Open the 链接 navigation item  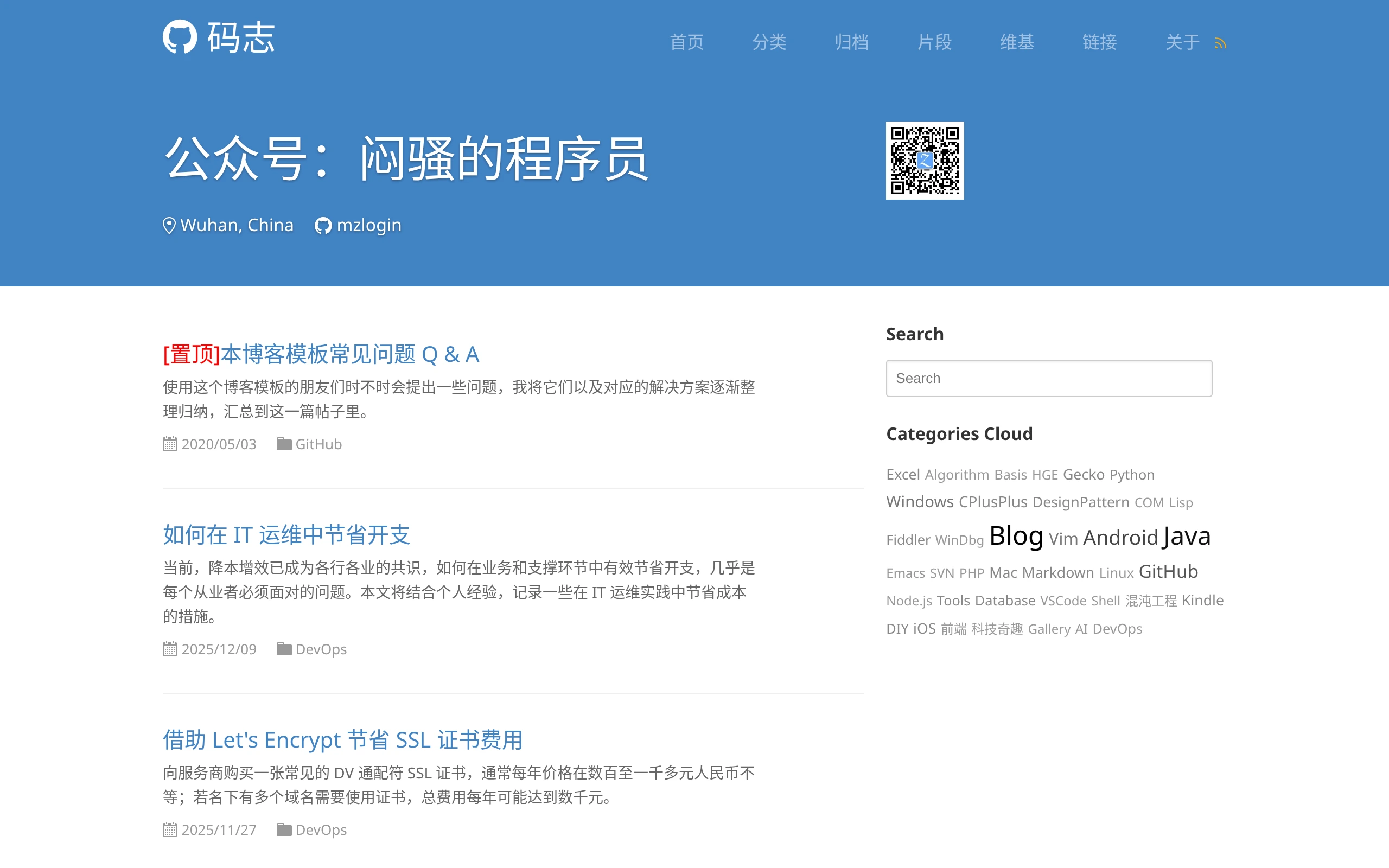pos(1100,42)
